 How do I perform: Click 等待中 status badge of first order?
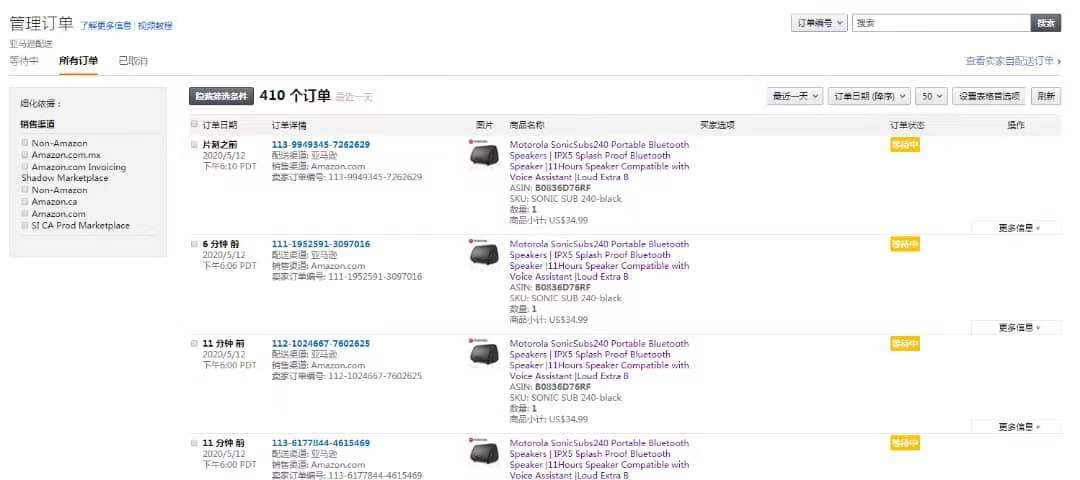(905, 145)
